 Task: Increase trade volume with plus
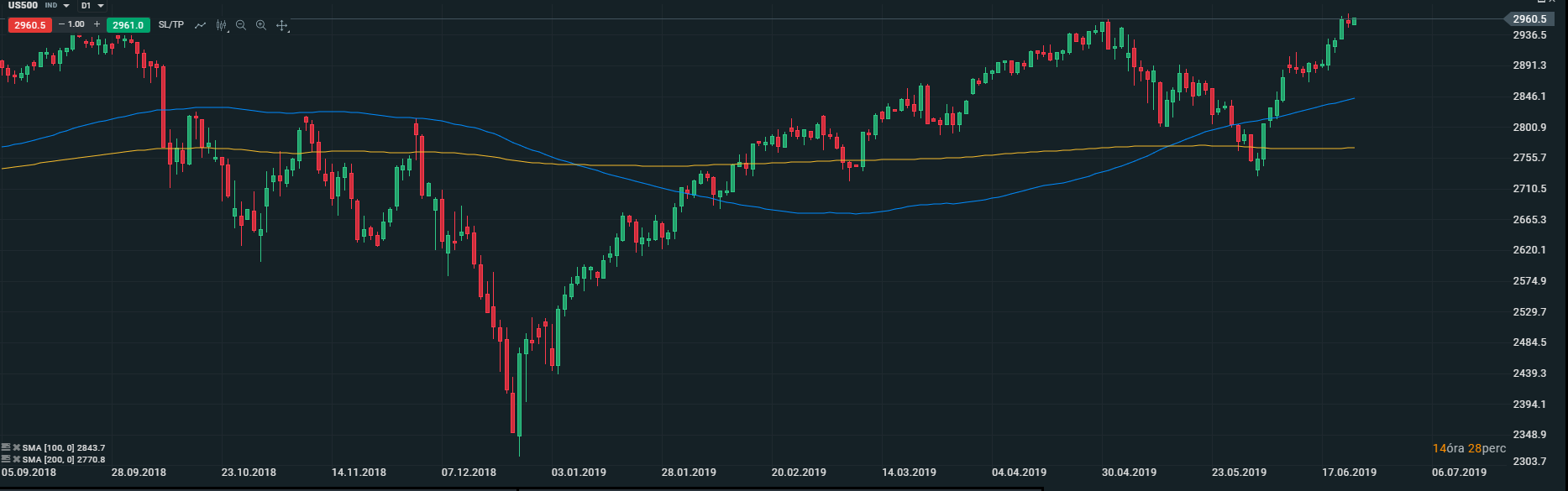click(x=97, y=24)
